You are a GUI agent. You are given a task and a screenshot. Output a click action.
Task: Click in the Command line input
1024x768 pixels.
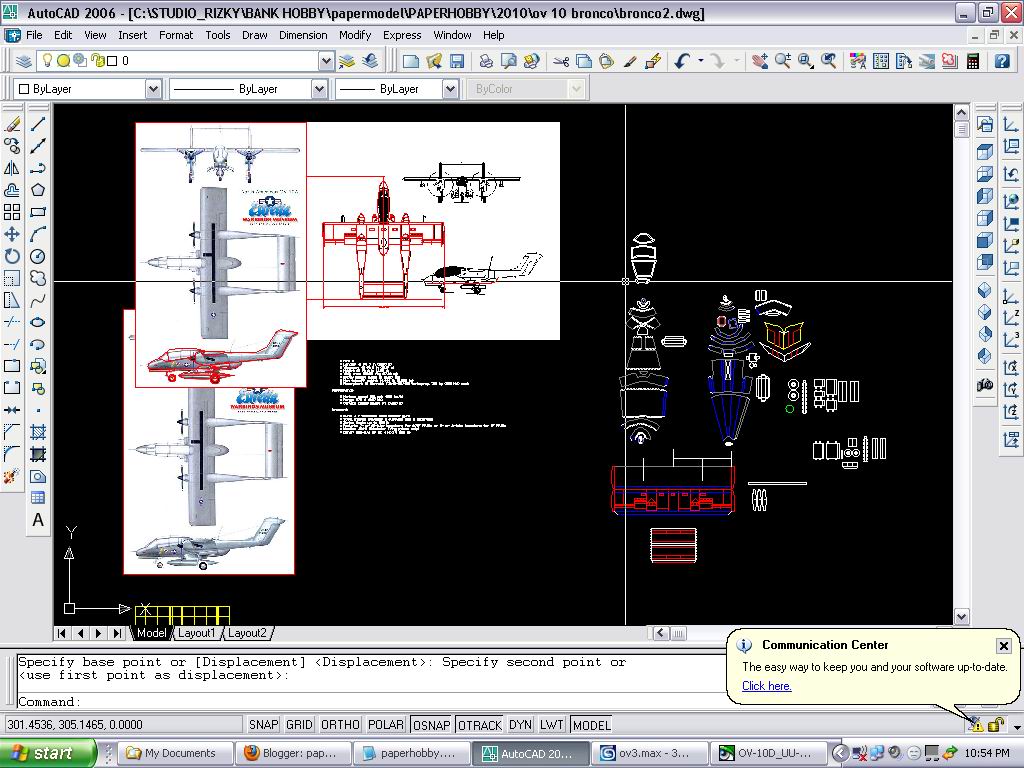372,702
